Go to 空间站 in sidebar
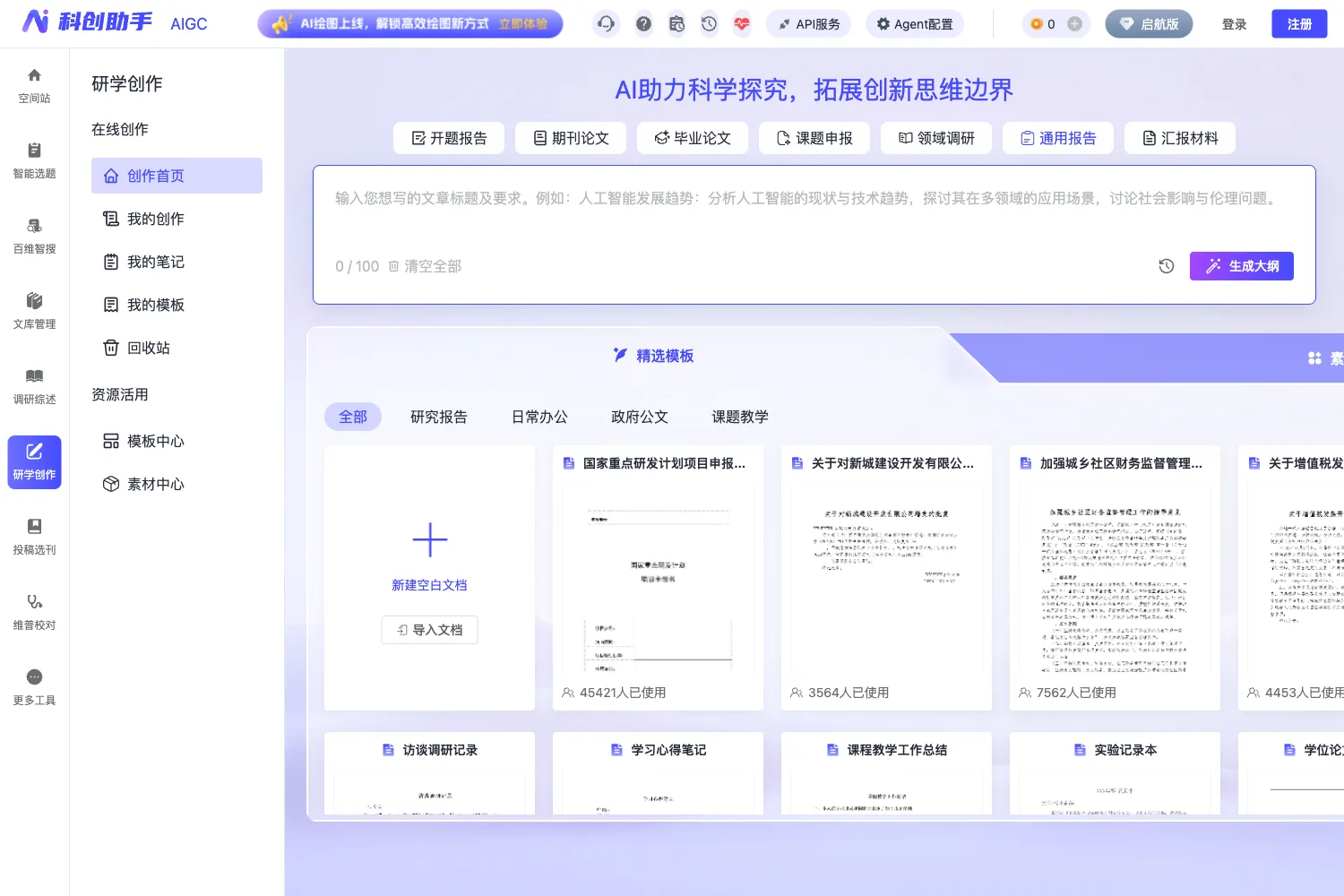 [34, 86]
